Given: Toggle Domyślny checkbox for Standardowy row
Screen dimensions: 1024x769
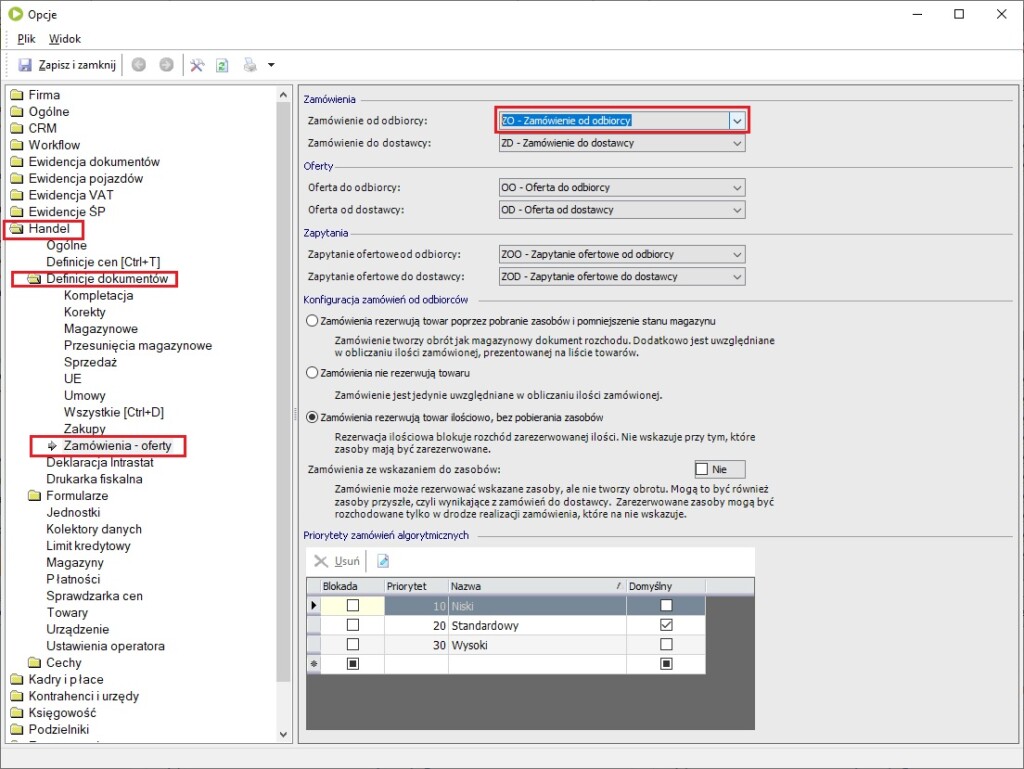Looking at the screenshot, I should tap(666, 625).
